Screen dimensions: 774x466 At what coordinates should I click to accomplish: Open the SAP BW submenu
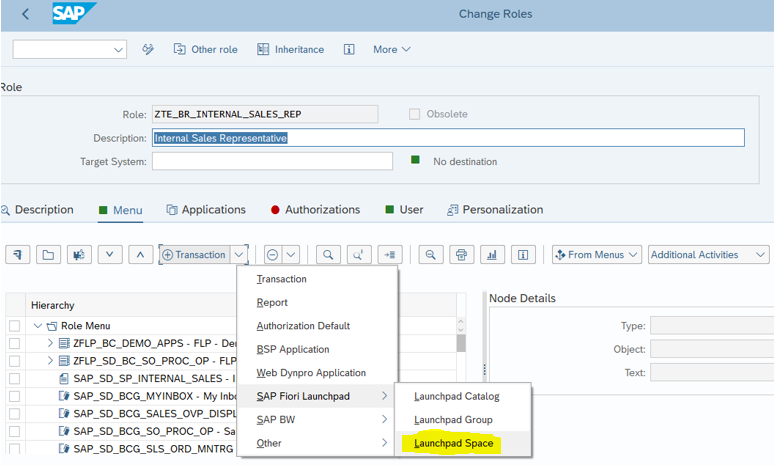pos(317,420)
